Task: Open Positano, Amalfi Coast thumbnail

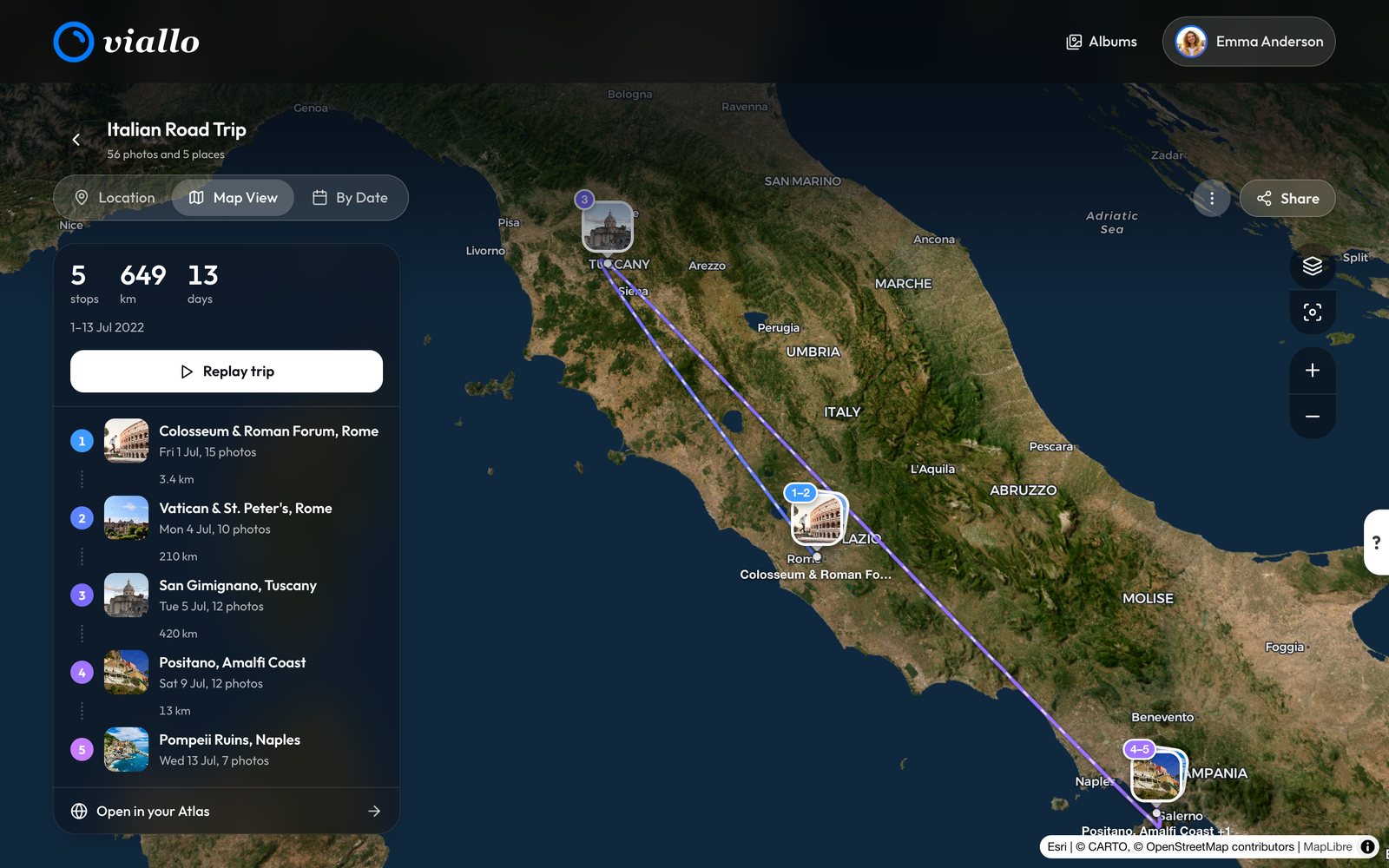Action: click(x=127, y=673)
